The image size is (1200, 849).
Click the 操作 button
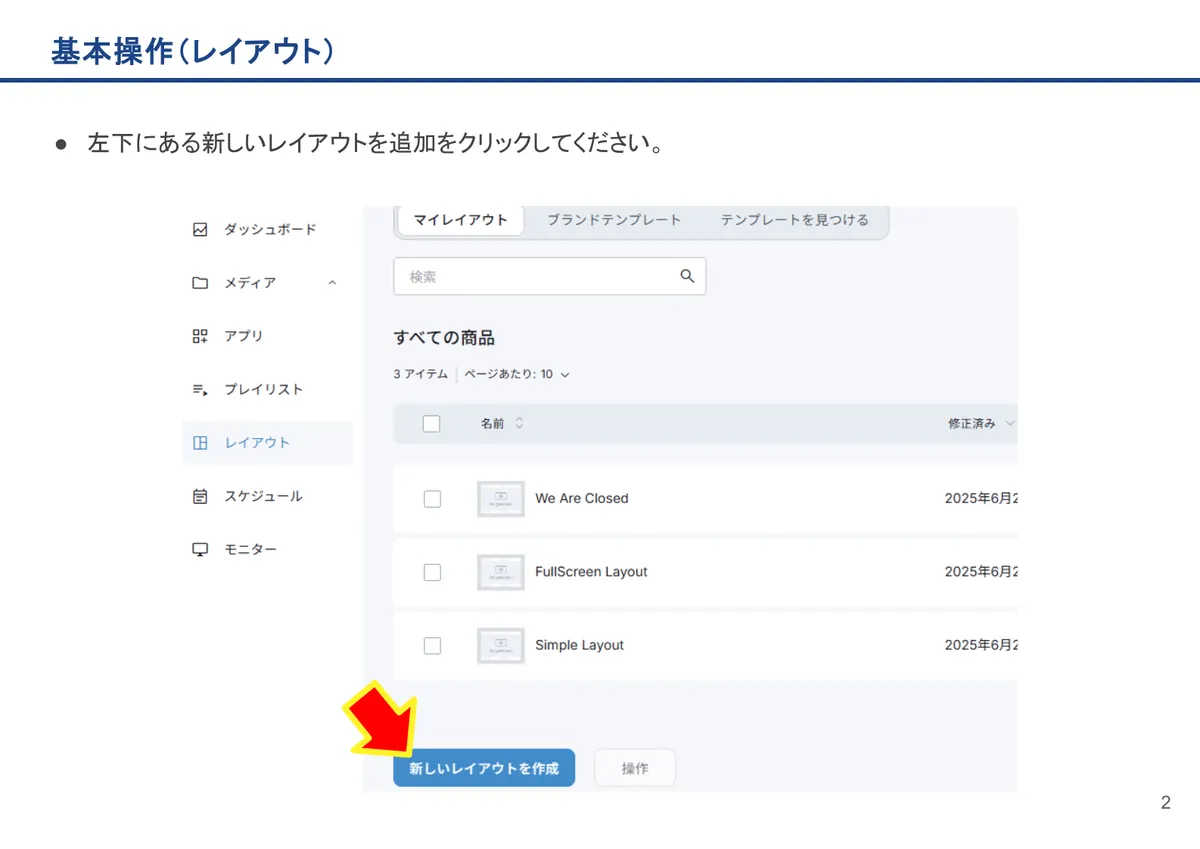pos(635,768)
